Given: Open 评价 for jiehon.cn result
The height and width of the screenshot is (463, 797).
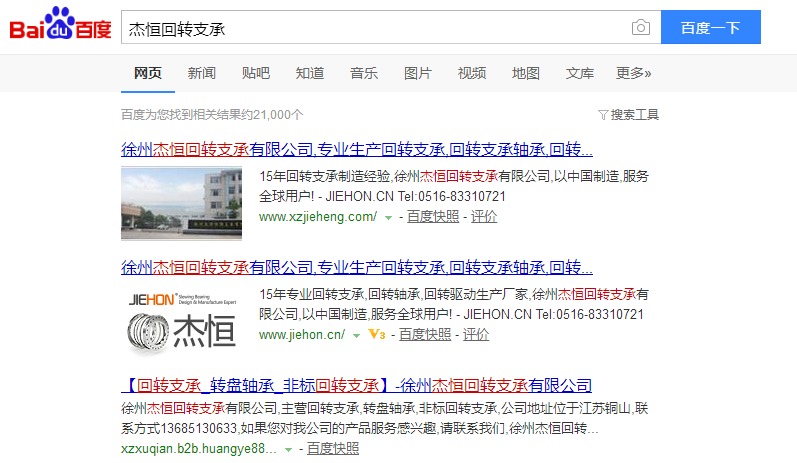Looking at the screenshot, I should 476,335.
